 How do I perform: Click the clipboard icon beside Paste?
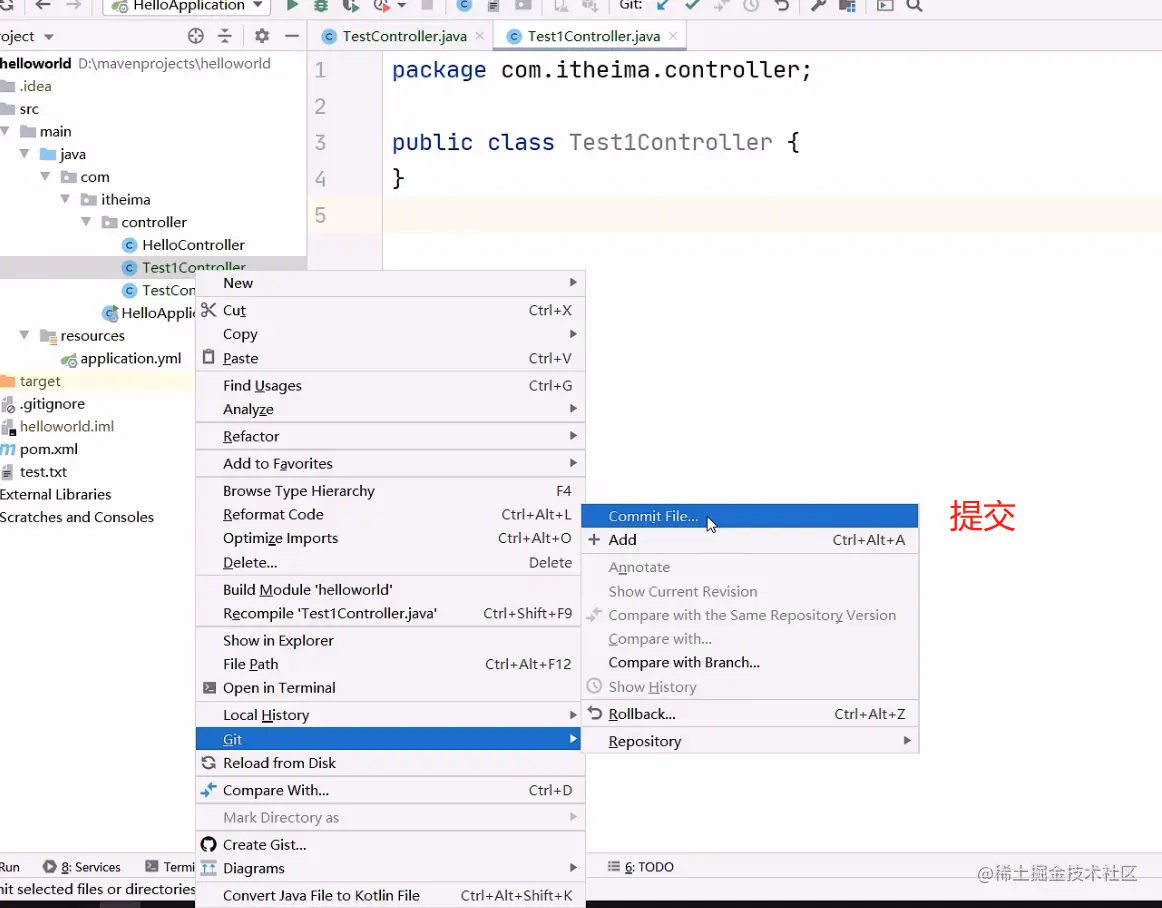(x=208, y=357)
